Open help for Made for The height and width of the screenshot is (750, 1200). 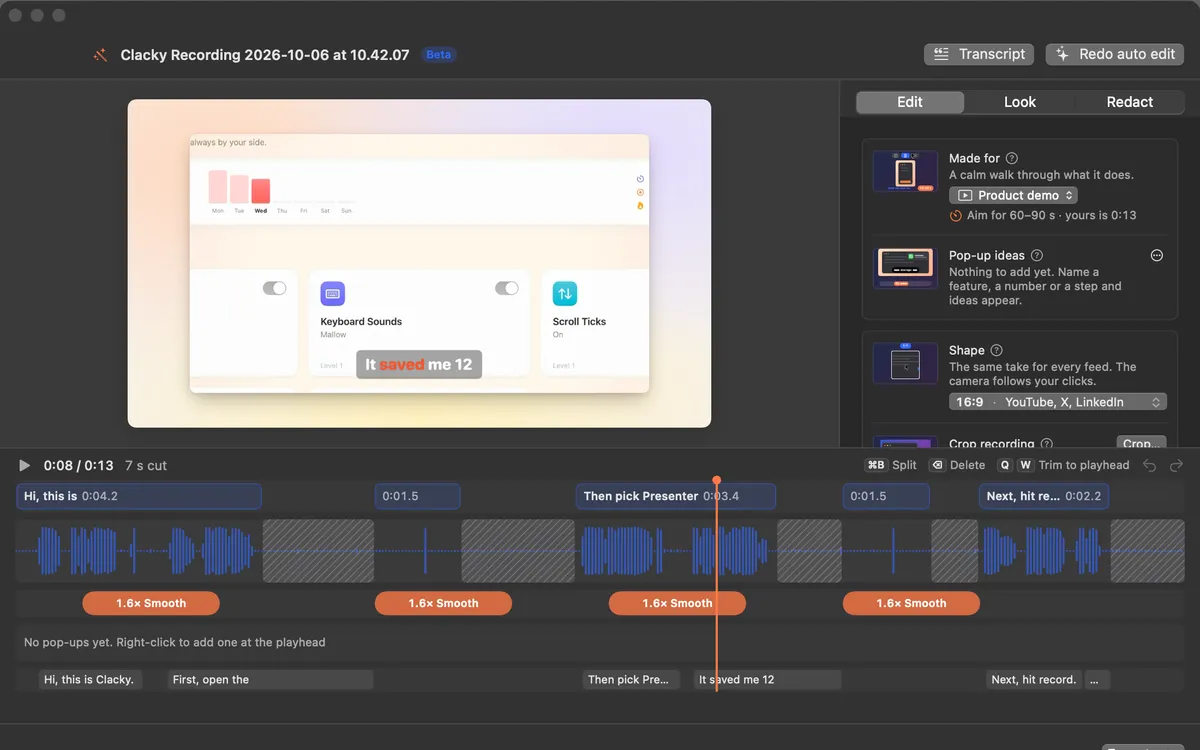pos(1012,158)
